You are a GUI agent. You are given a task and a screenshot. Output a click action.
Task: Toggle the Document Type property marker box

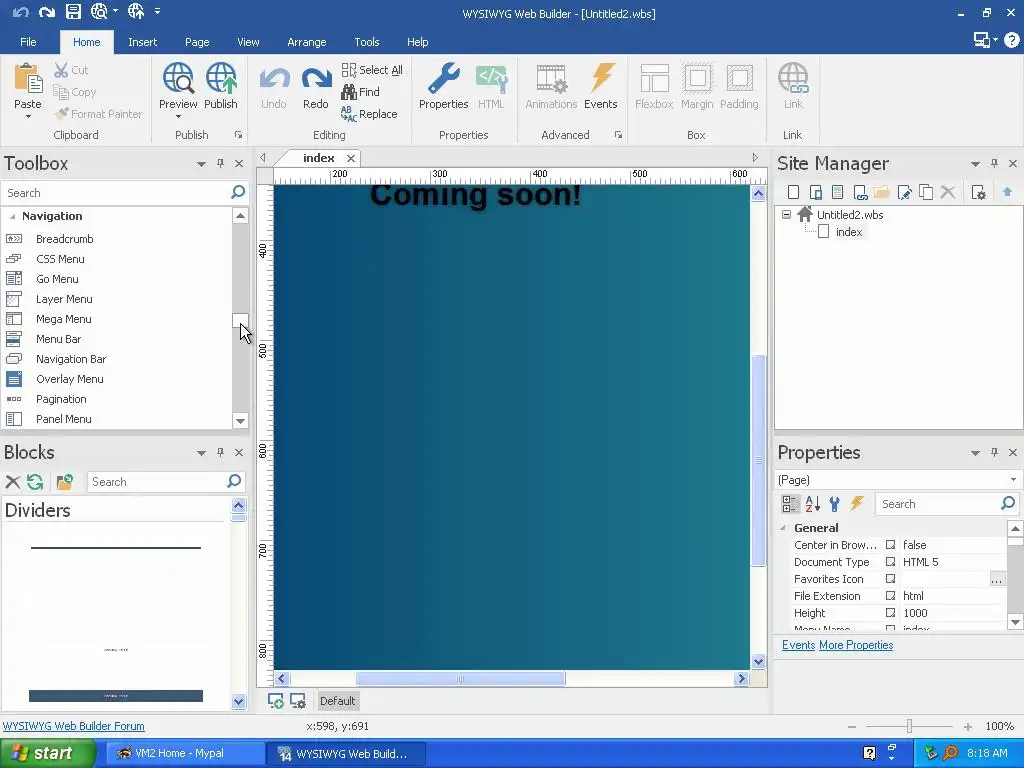click(890, 562)
